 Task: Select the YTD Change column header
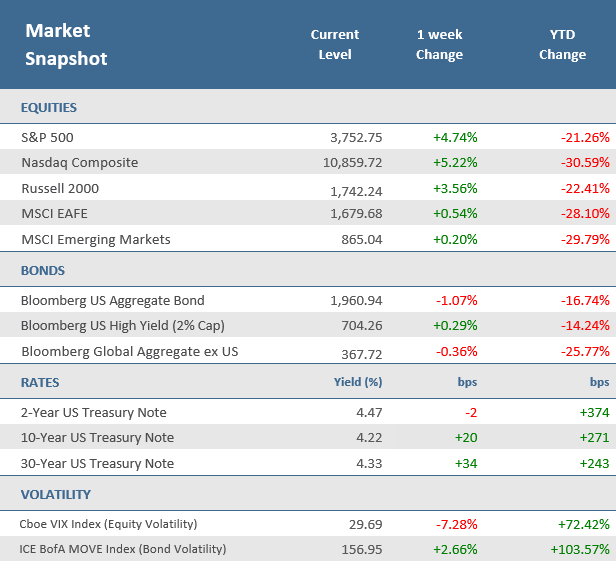(562, 44)
